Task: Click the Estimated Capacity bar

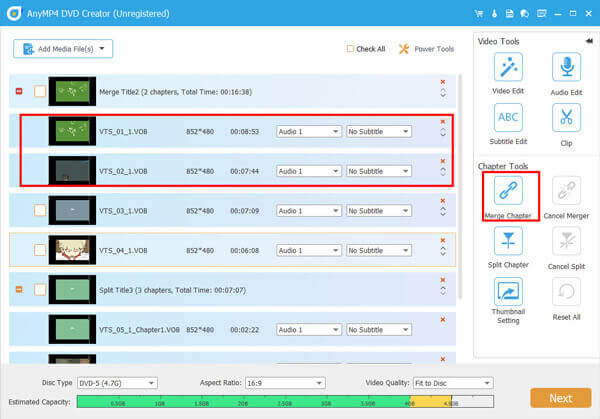Action: 285,401
